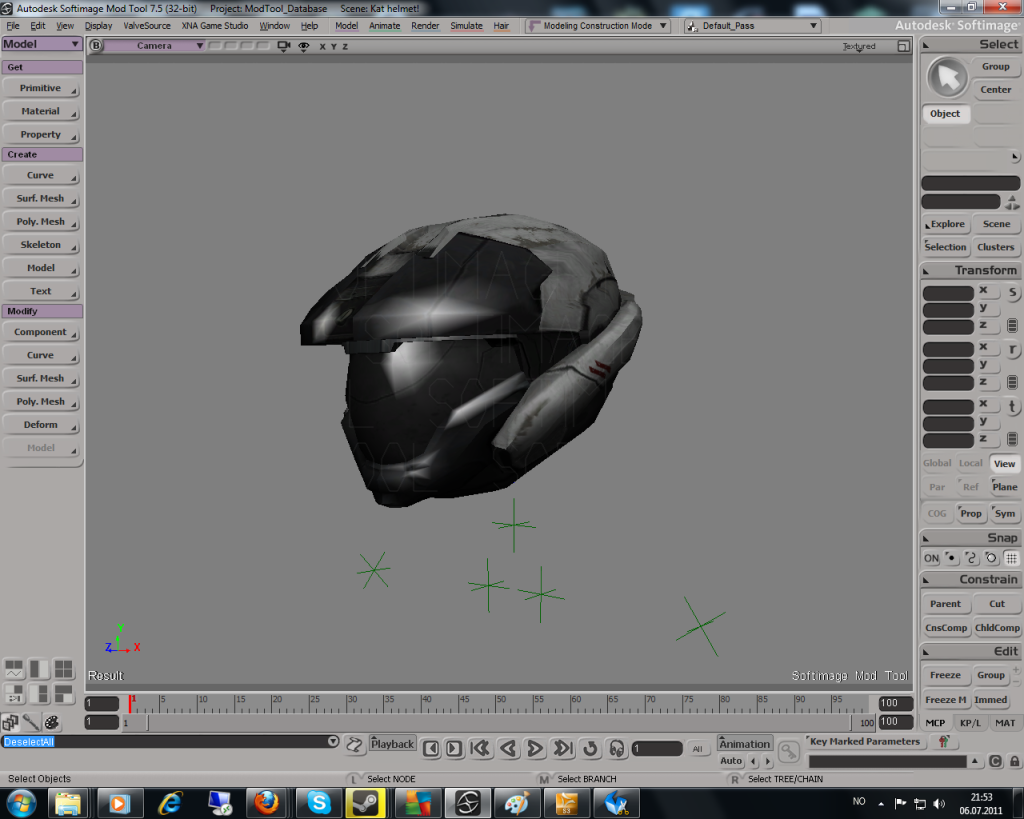The image size is (1024, 819).
Task: Click the audio headphones icon
Action: [617, 748]
